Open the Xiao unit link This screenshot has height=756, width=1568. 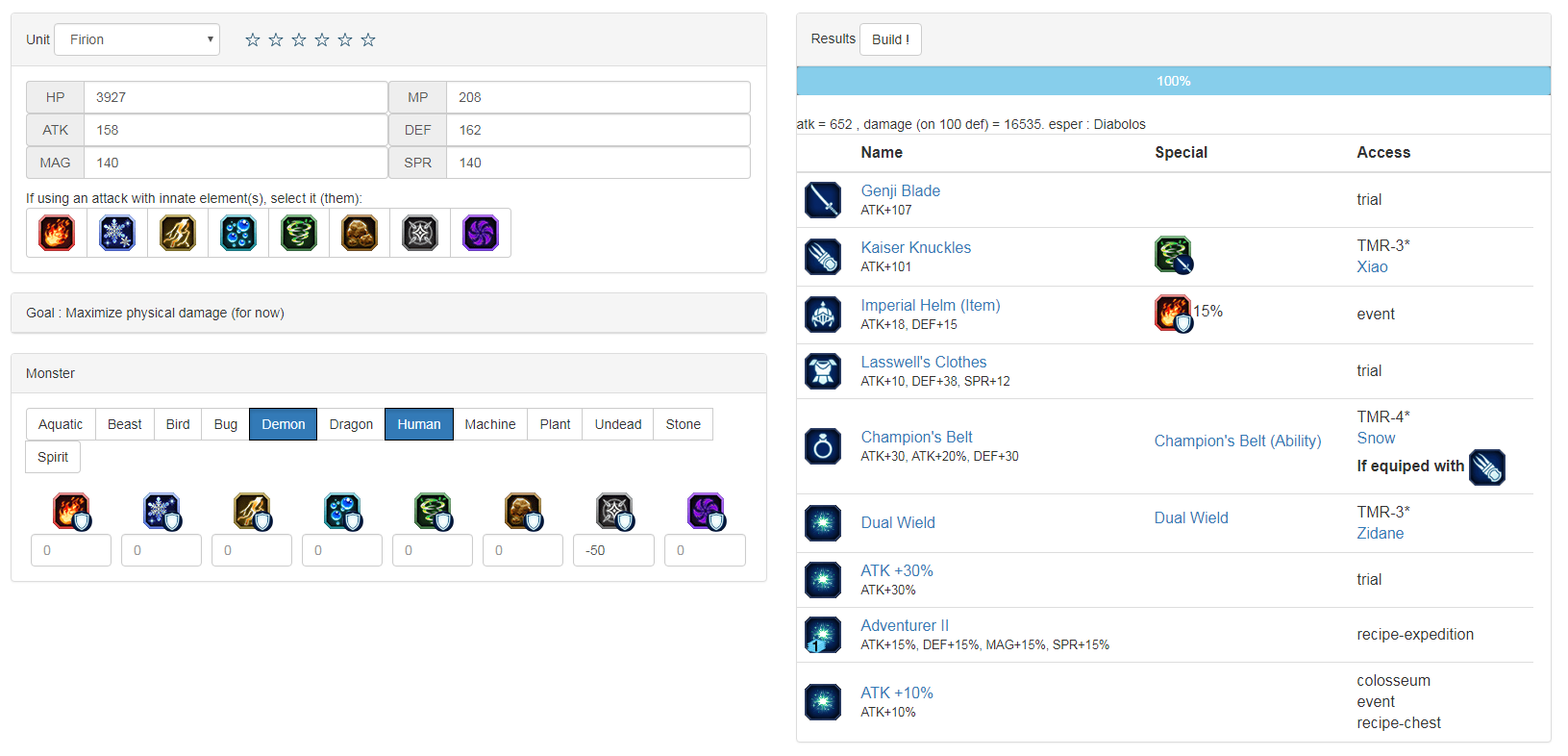1372,266
